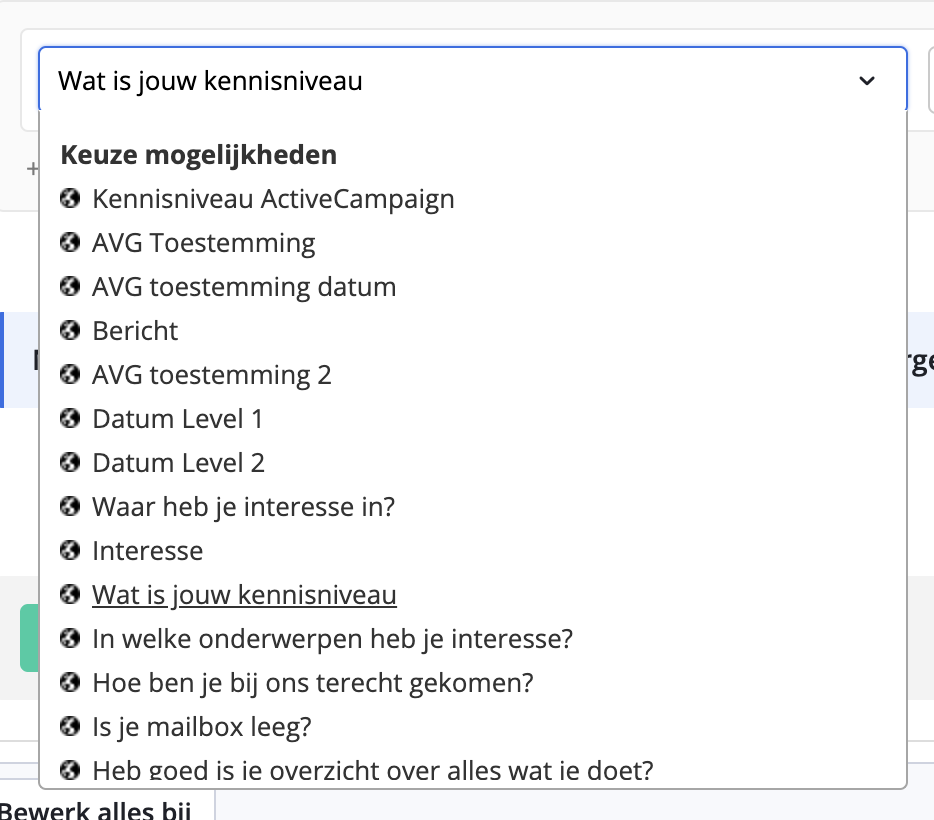Click the icon next to AVG toestemming 2
Image resolution: width=934 pixels, height=820 pixels.
(70, 374)
